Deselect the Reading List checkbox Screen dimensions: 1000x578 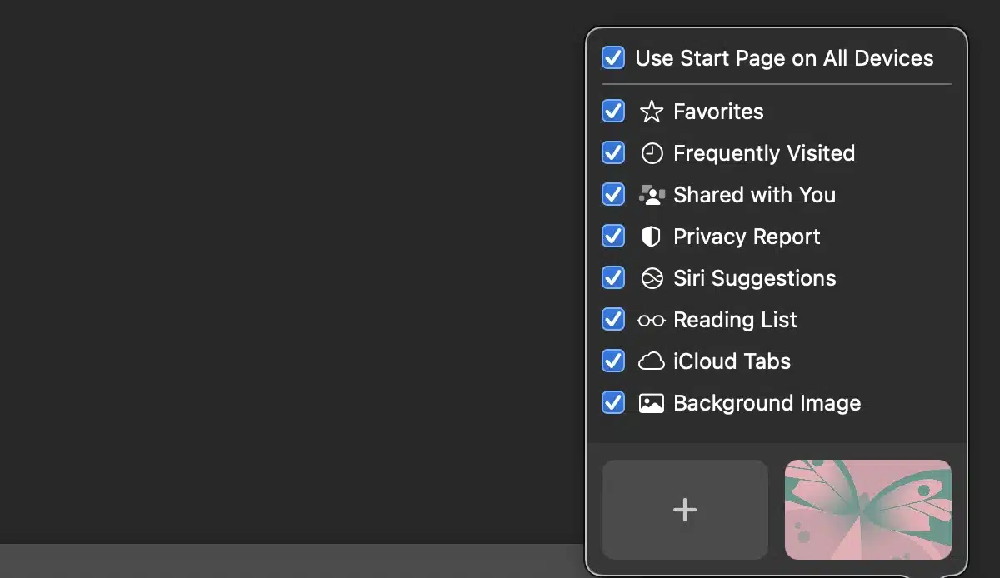click(614, 320)
